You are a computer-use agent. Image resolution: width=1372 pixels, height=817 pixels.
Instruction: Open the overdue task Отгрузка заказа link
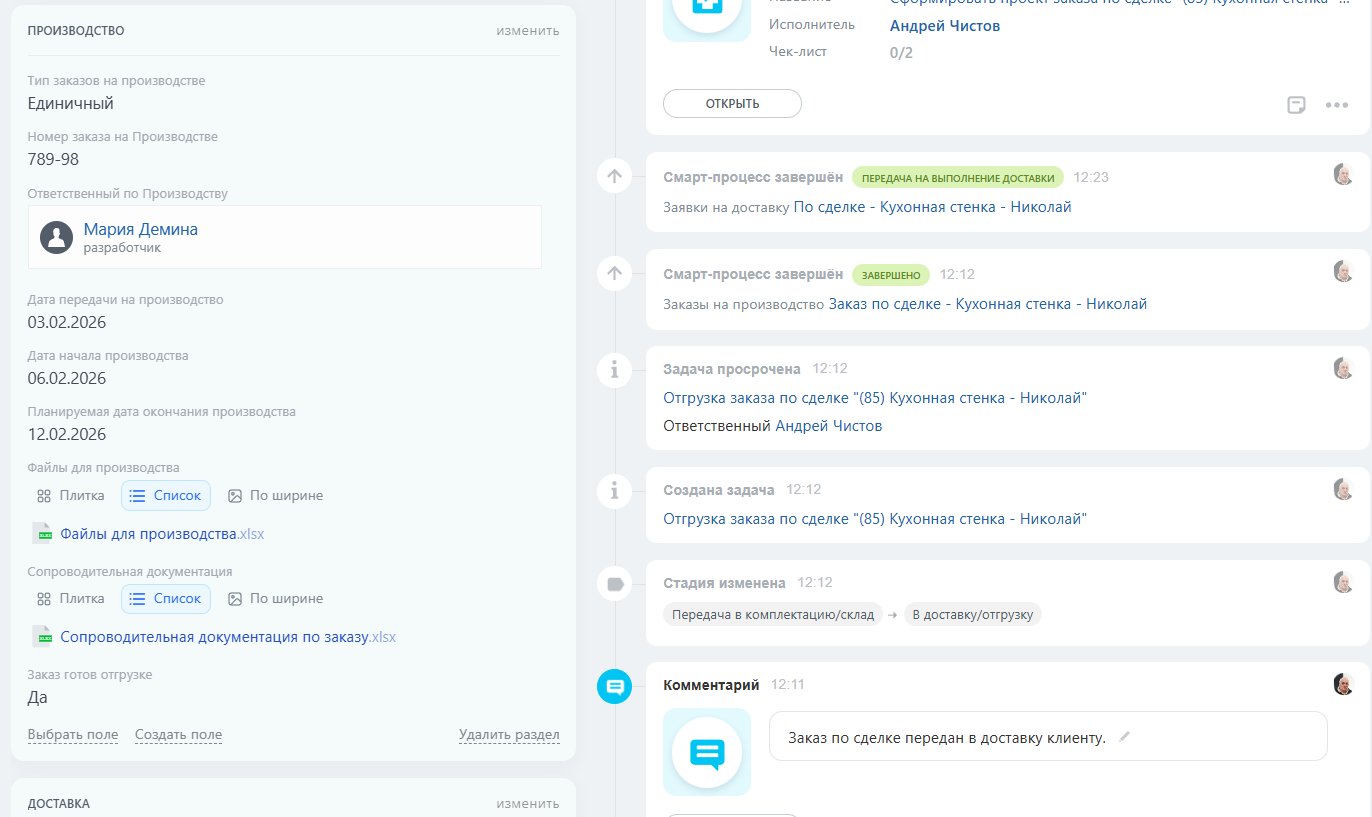[875, 398]
